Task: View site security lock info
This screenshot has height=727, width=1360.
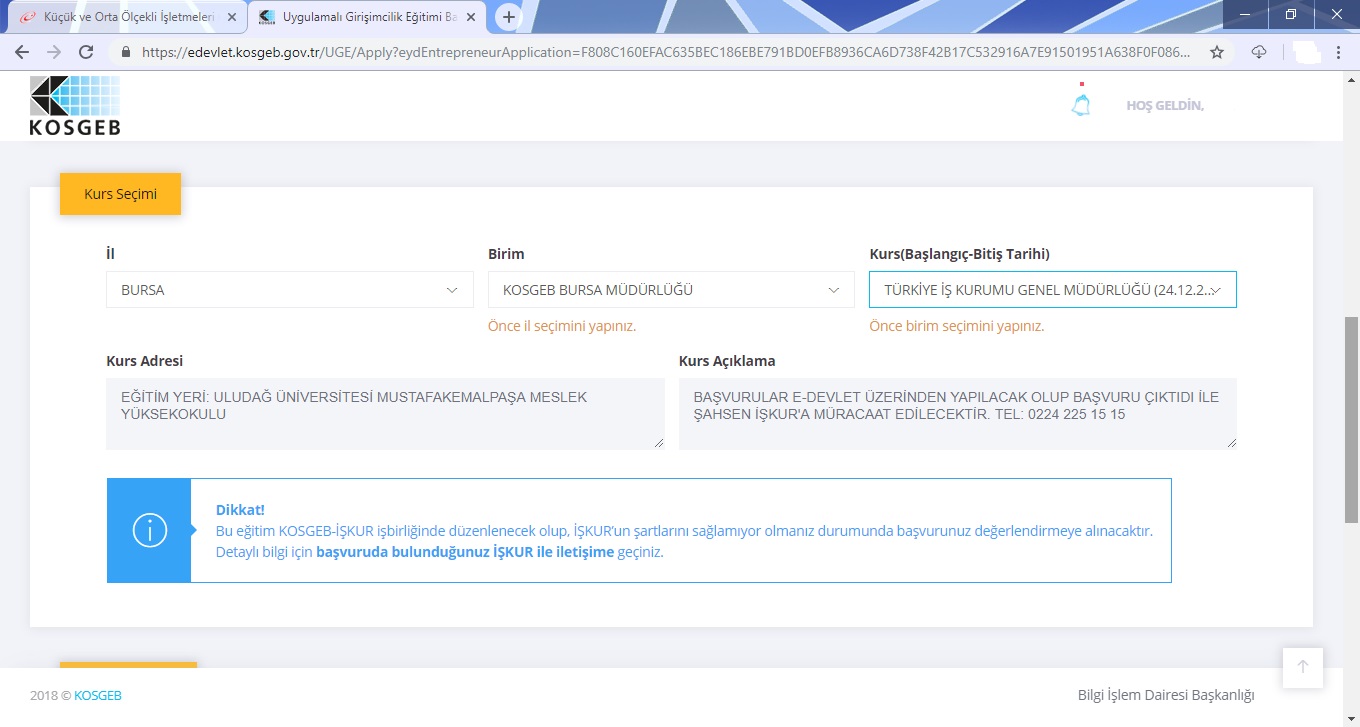Action: [126, 52]
